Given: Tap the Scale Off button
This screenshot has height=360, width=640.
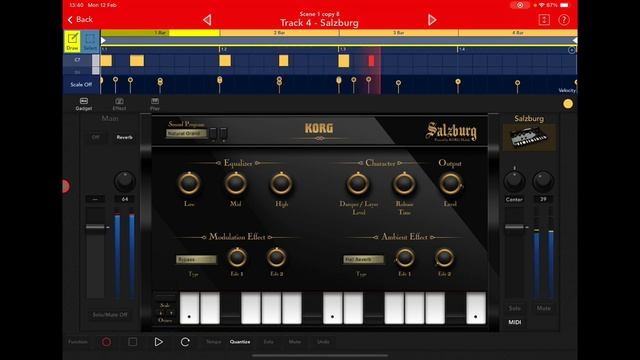Looking at the screenshot, I should 81,84.
